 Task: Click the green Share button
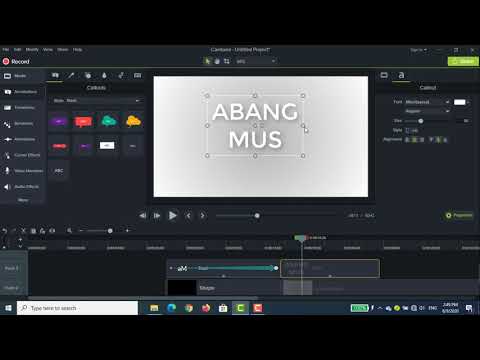click(x=463, y=61)
